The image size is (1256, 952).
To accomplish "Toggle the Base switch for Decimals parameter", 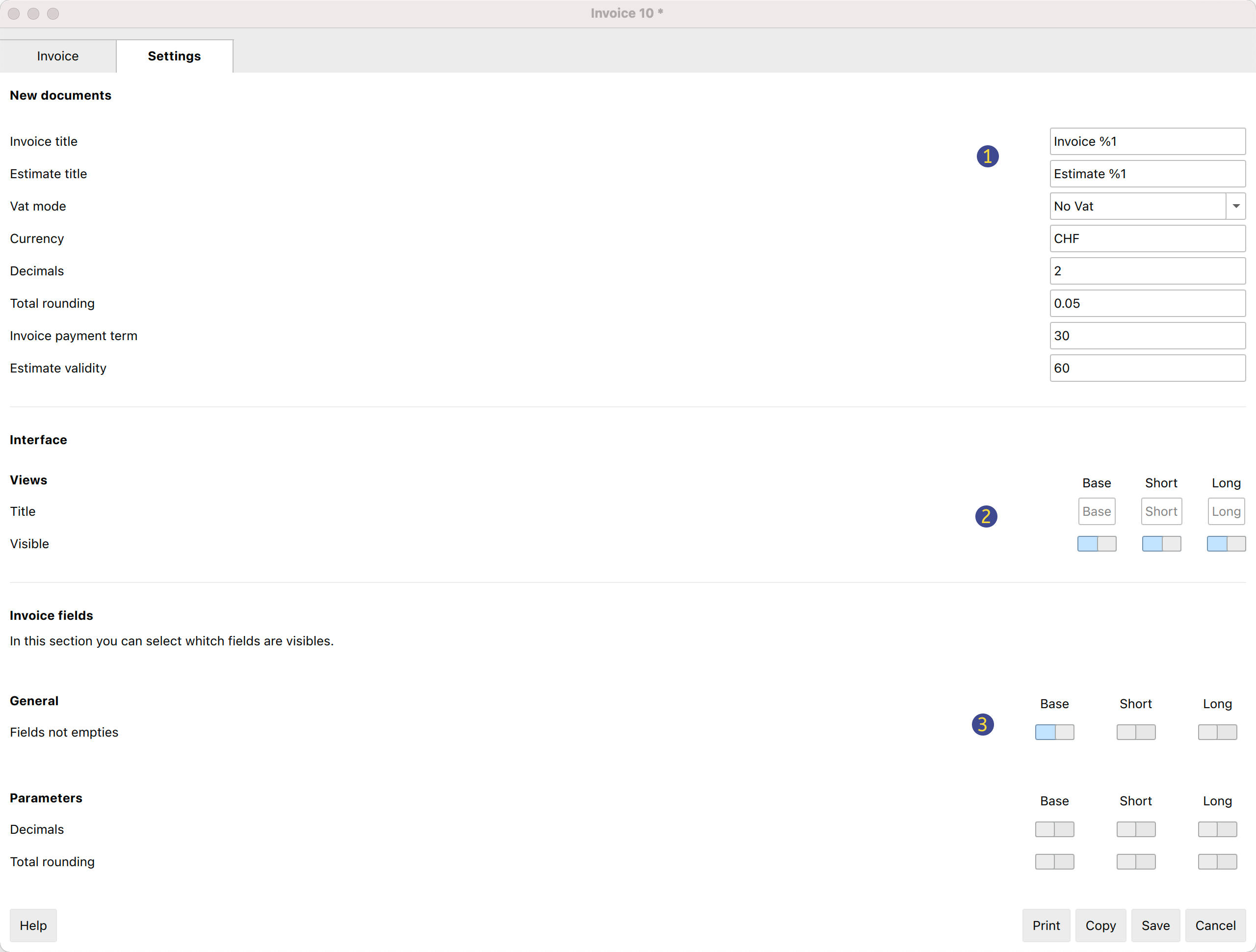I will (x=1054, y=829).
